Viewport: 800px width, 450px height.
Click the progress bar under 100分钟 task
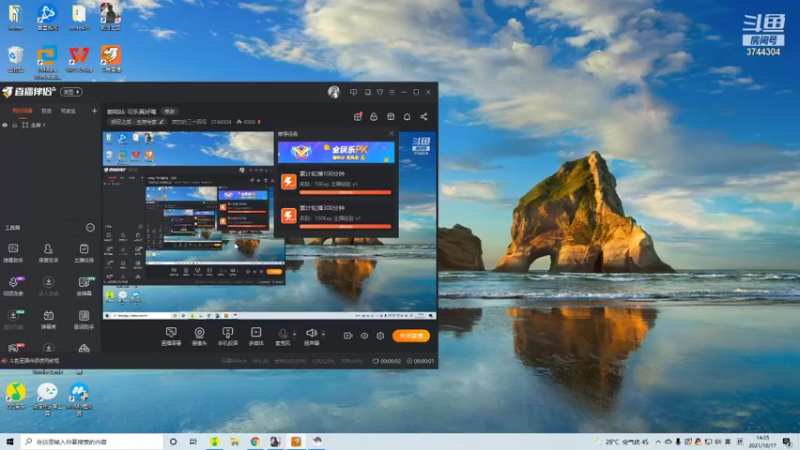[345, 192]
